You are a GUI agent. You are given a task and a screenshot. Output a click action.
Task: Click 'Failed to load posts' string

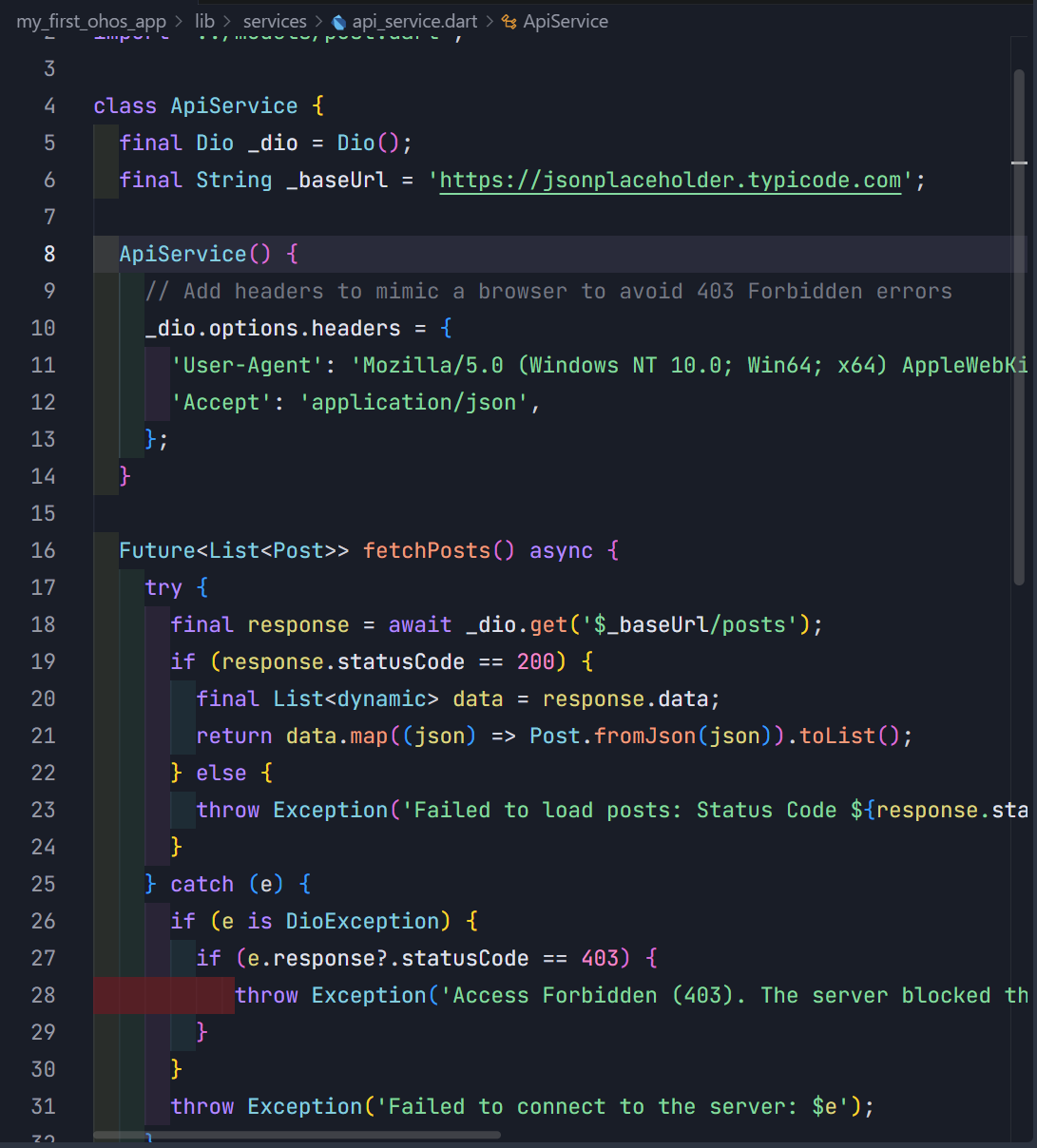(542, 810)
